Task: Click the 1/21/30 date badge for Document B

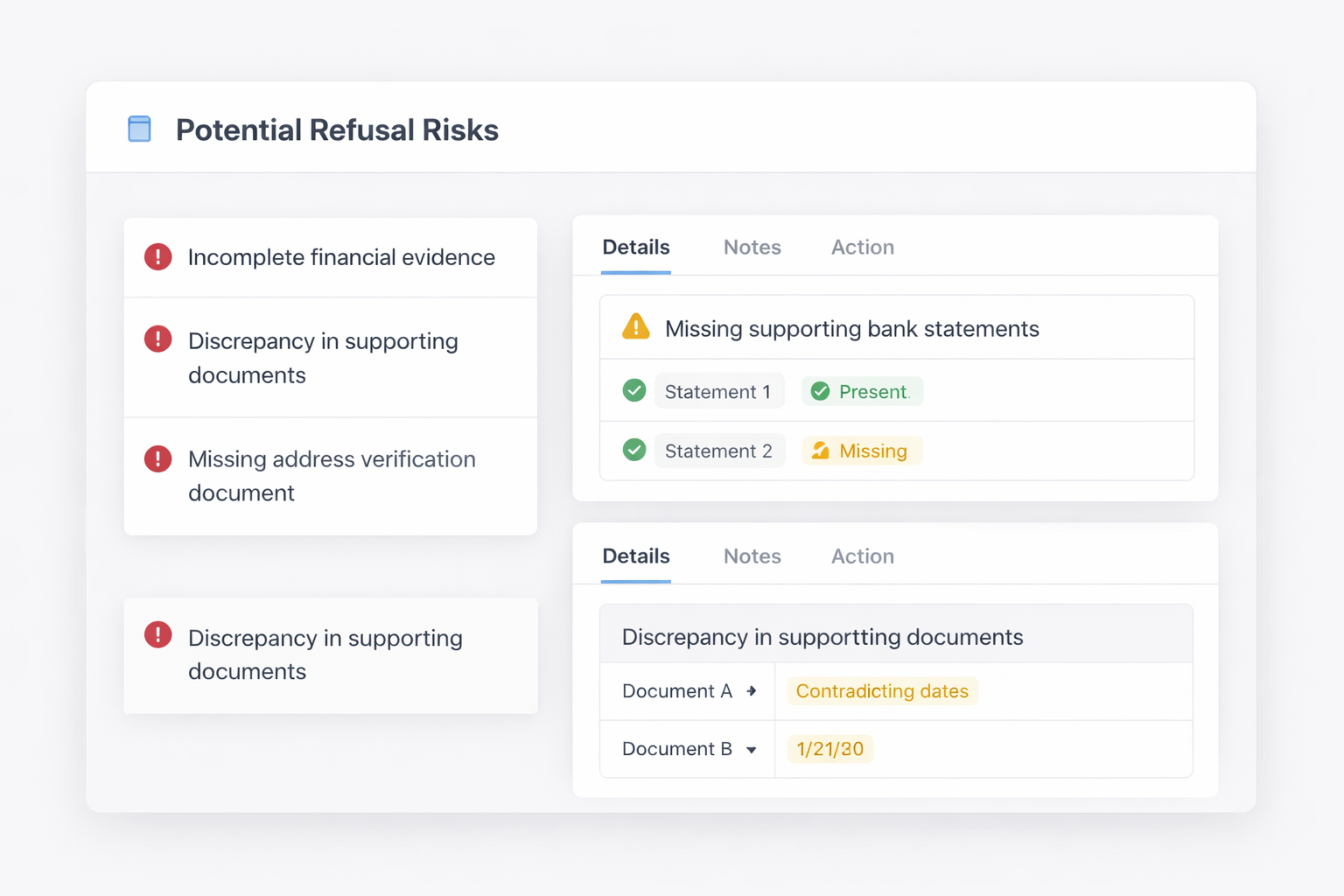Action: pyautogui.click(x=829, y=749)
